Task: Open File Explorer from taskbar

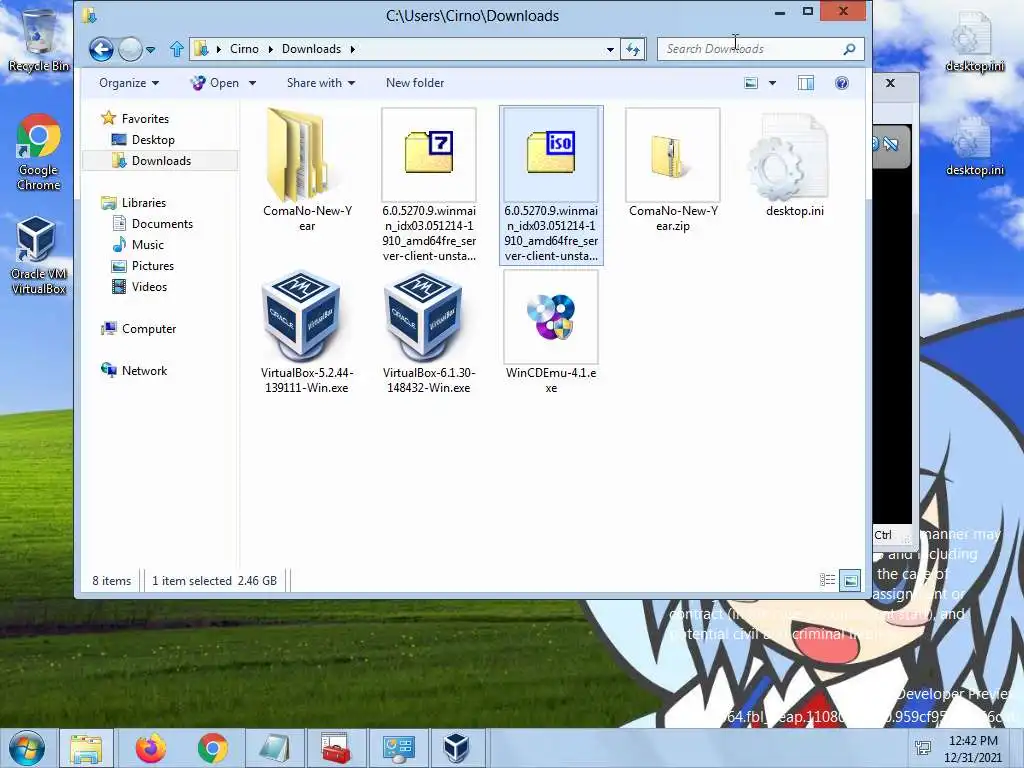Action: coord(87,748)
